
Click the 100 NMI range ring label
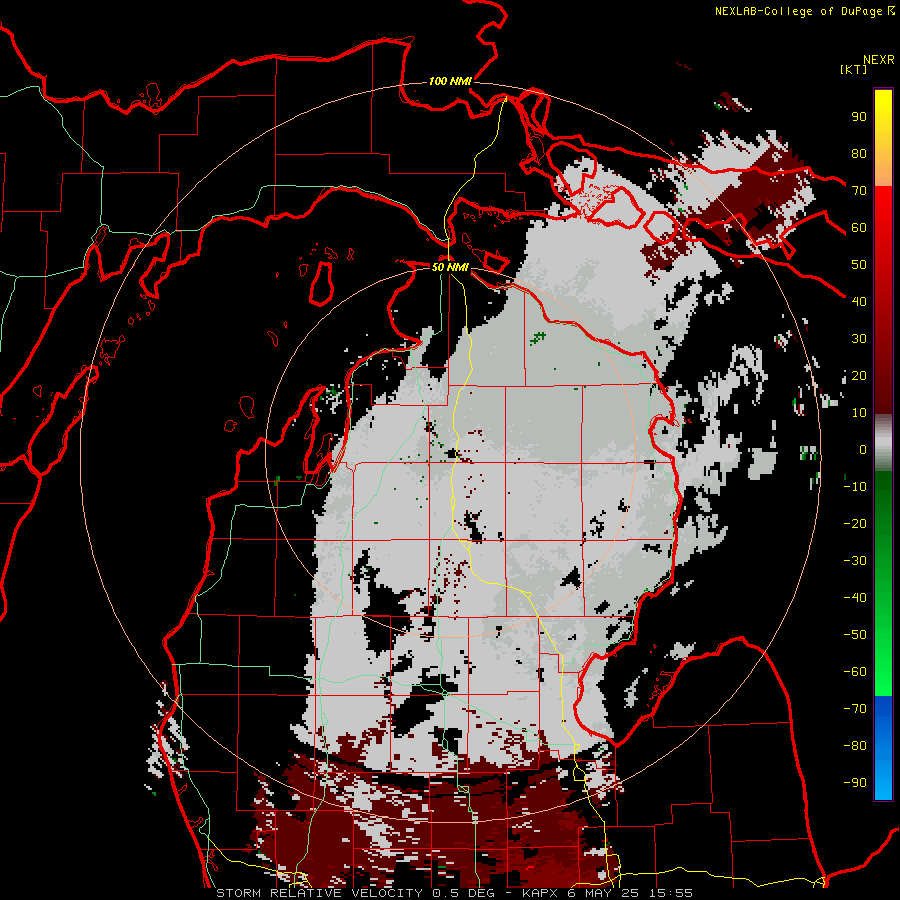[450, 82]
